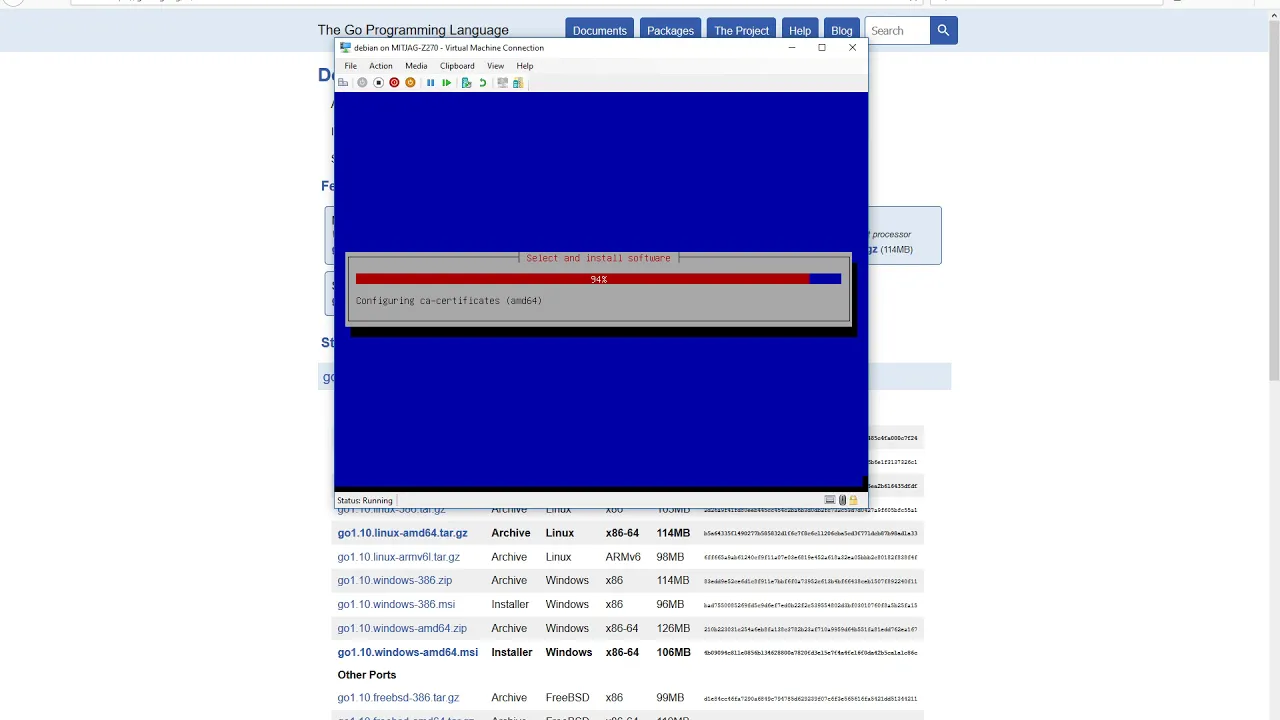The width and height of the screenshot is (1280, 720).
Task: Download go1.10.windows-386.zip
Action: (394, 580)
